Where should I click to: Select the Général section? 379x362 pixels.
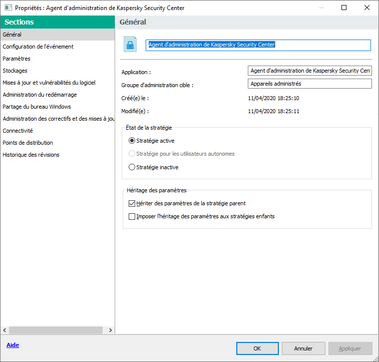click(x=57, y=35)
